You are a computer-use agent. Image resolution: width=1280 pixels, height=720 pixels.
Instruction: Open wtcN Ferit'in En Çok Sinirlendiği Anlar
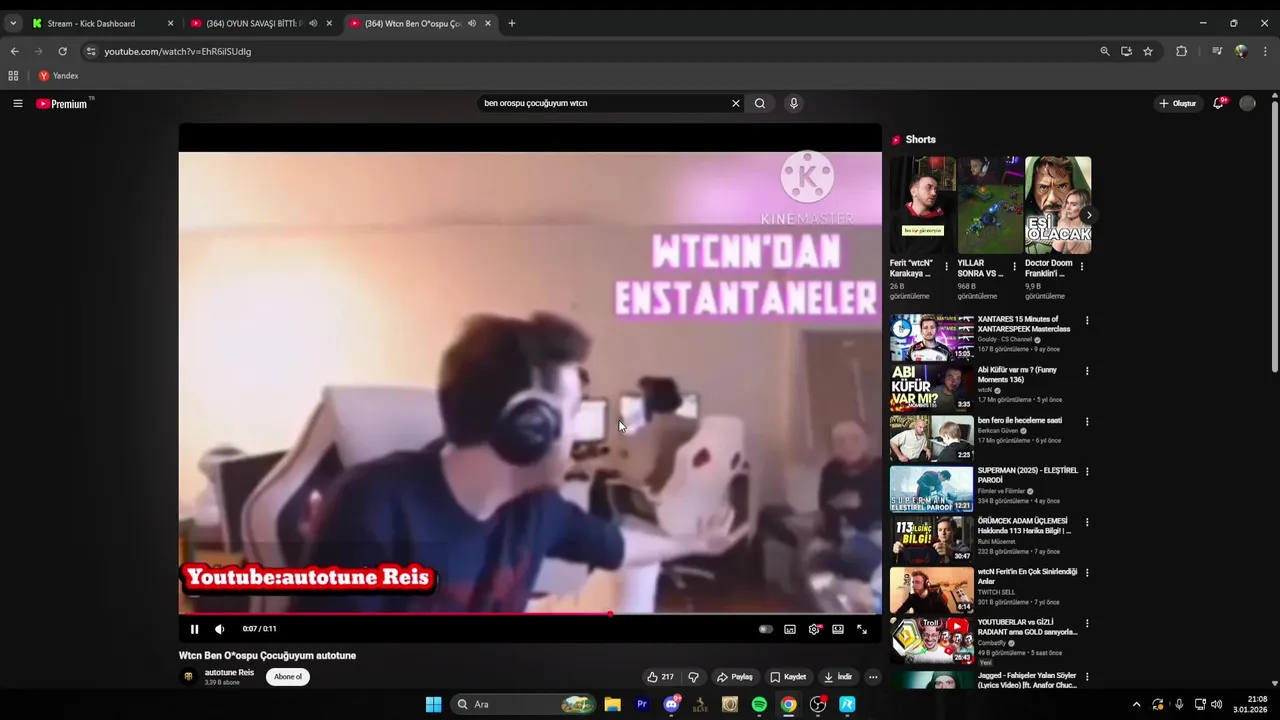1027,577
